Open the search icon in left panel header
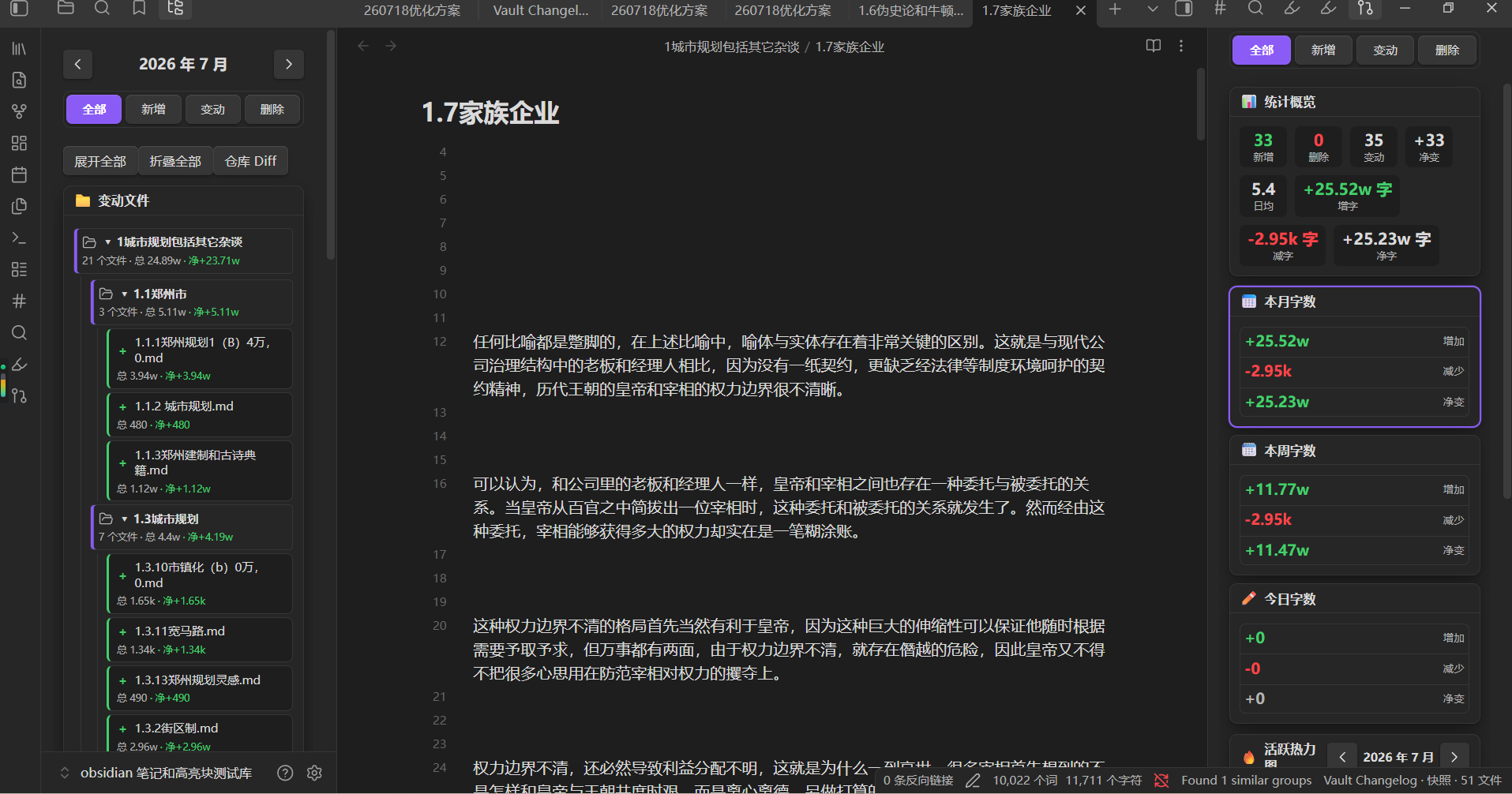 point(102,9)
